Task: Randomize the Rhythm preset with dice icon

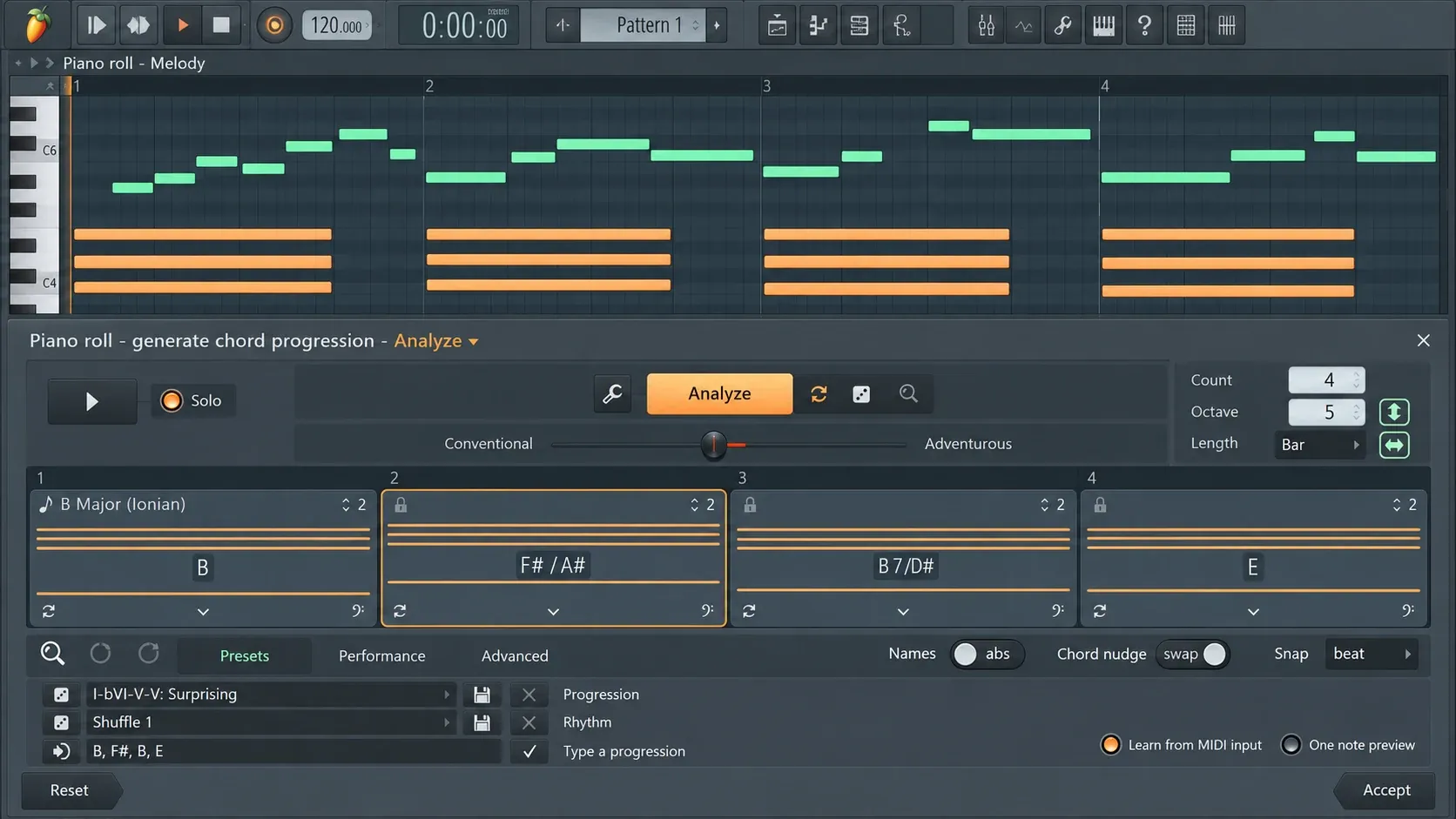Action: [61, 722]
